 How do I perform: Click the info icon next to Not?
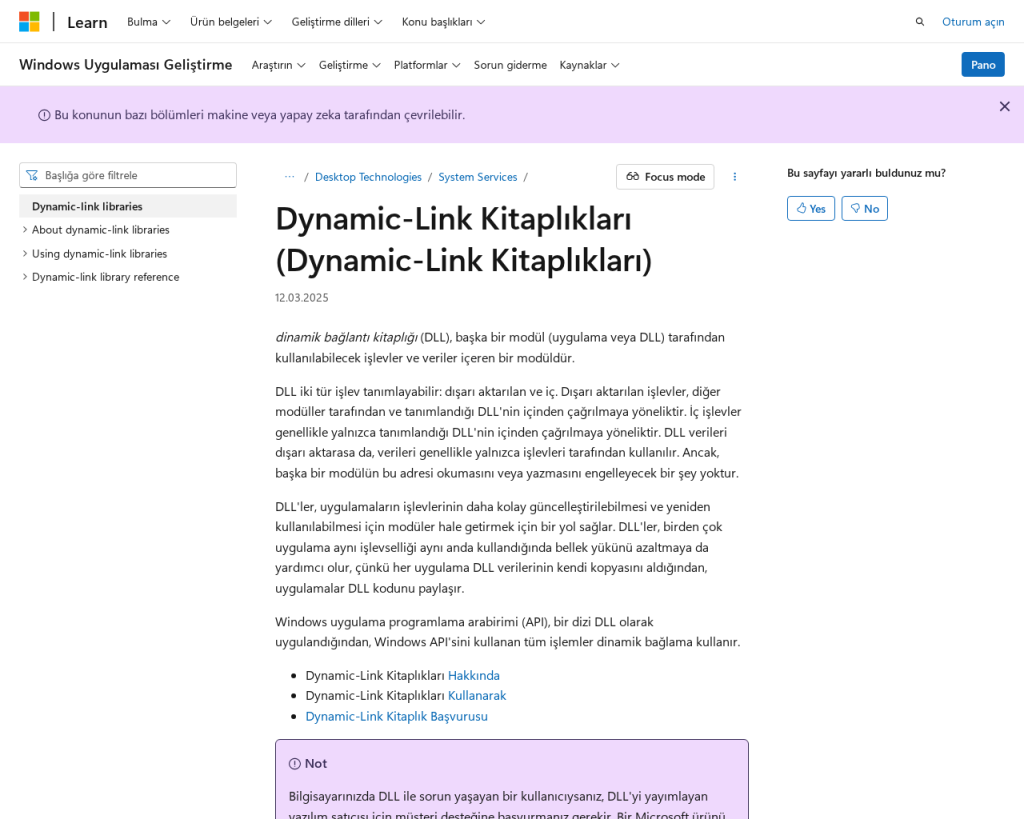pyautogui.click(x=295, y=763)
